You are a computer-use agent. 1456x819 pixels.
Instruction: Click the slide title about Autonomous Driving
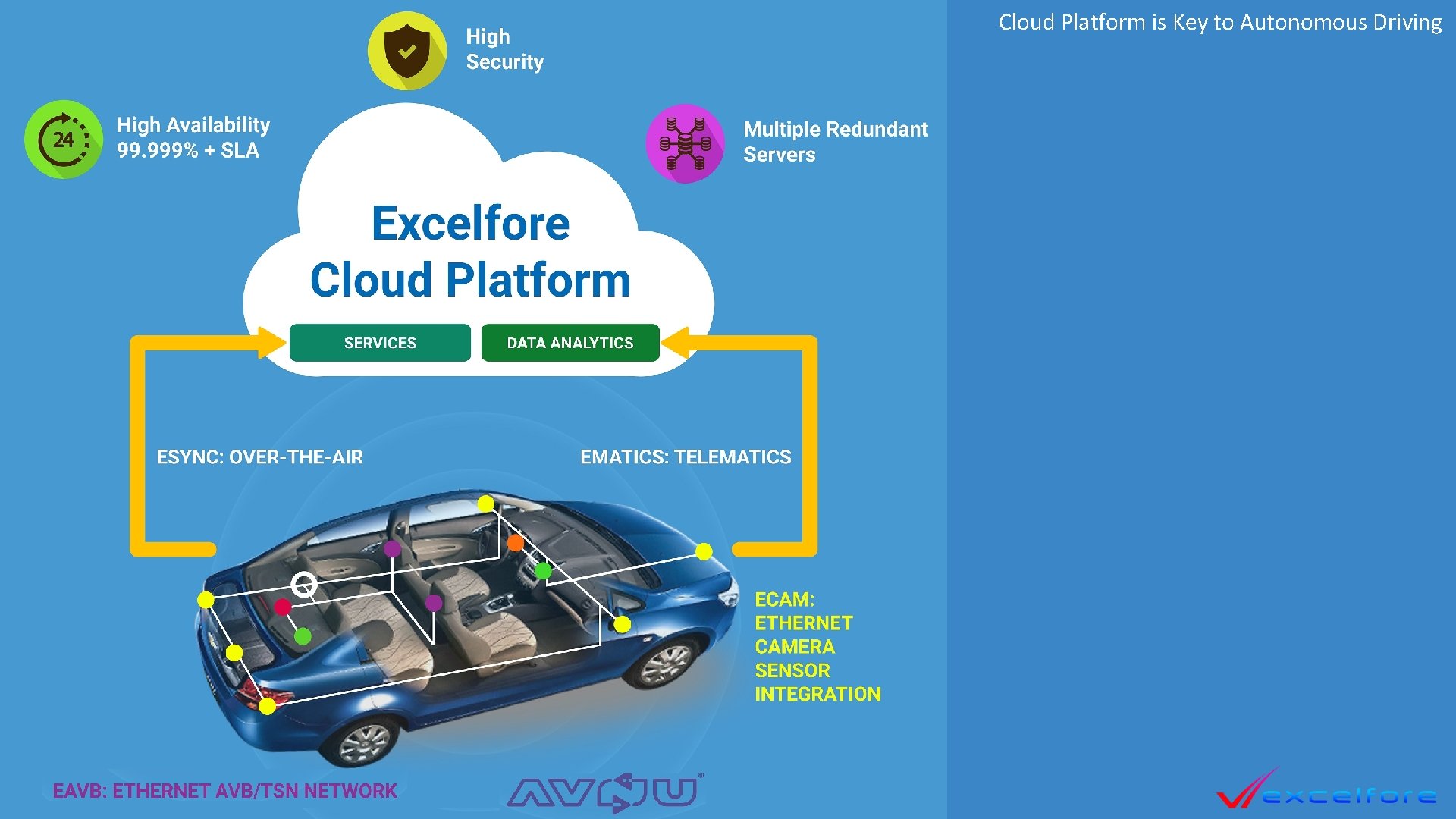click(x=1220, y=23)
